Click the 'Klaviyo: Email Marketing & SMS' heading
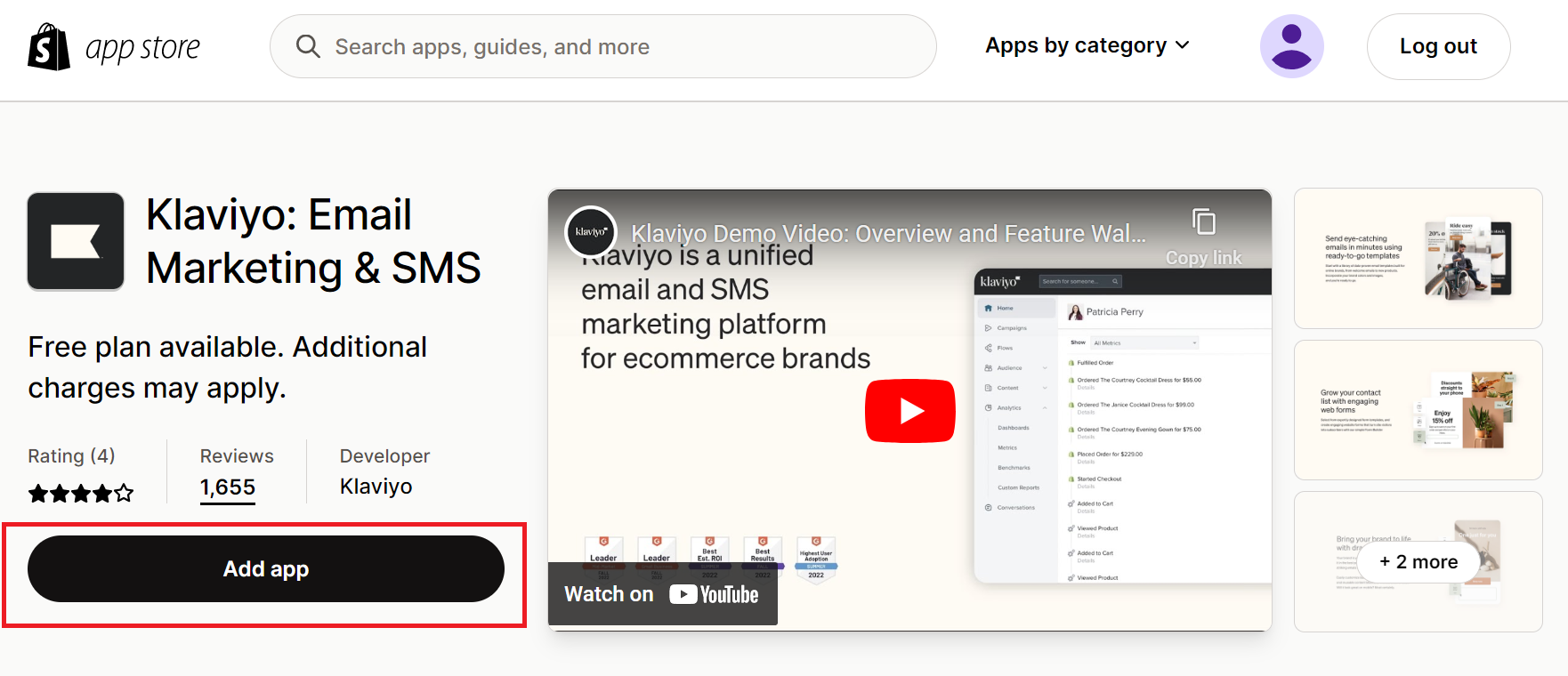1568x676 pixels. 313,241
